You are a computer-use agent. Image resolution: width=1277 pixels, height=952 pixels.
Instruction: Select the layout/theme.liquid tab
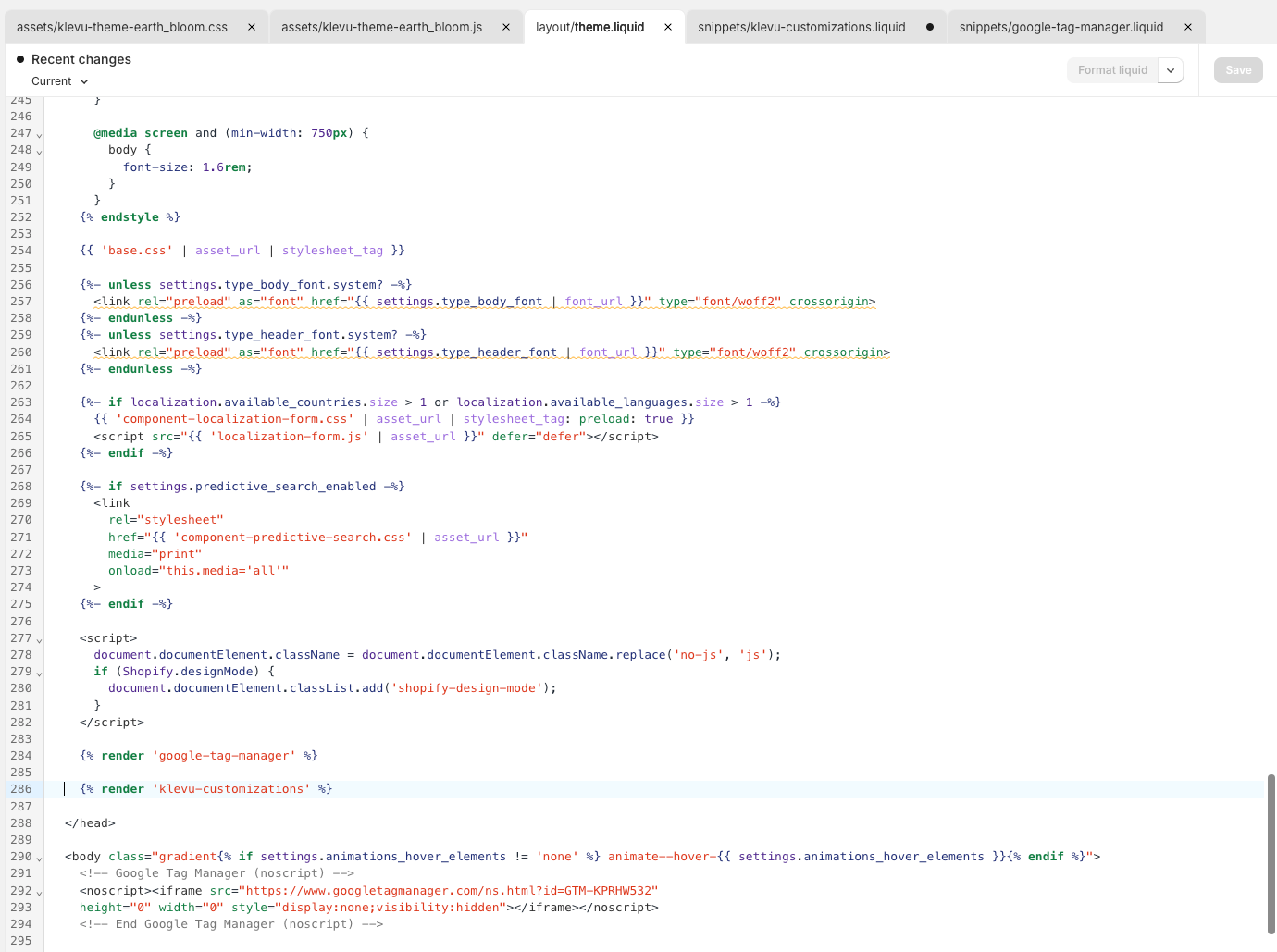590,27
